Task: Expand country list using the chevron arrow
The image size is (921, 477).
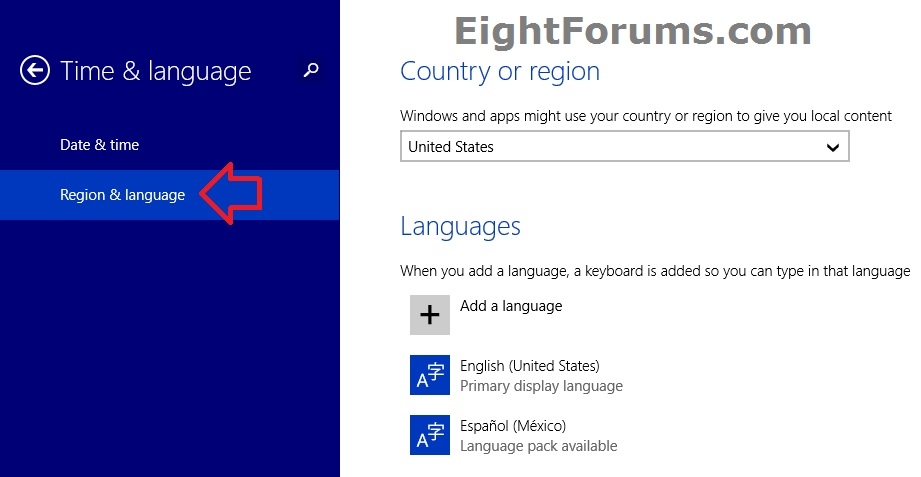Action: click(x=832, y=147)
